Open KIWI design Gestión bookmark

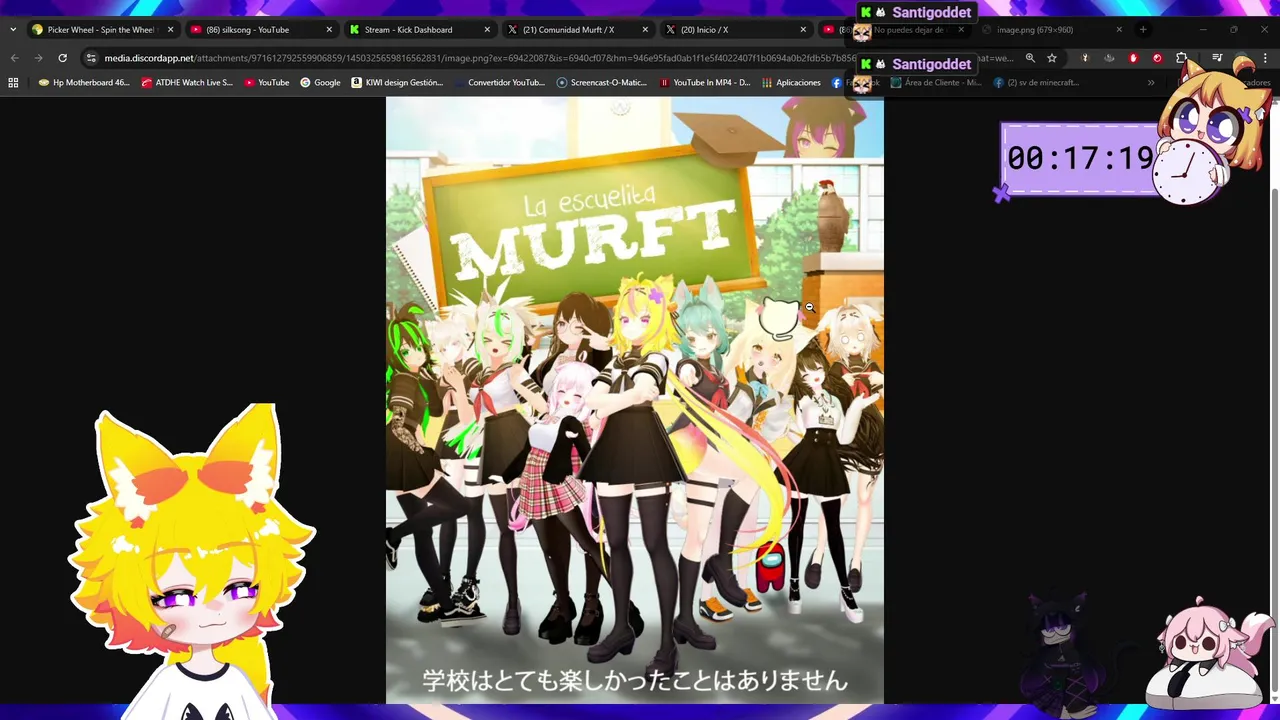(x=397, y=83)
